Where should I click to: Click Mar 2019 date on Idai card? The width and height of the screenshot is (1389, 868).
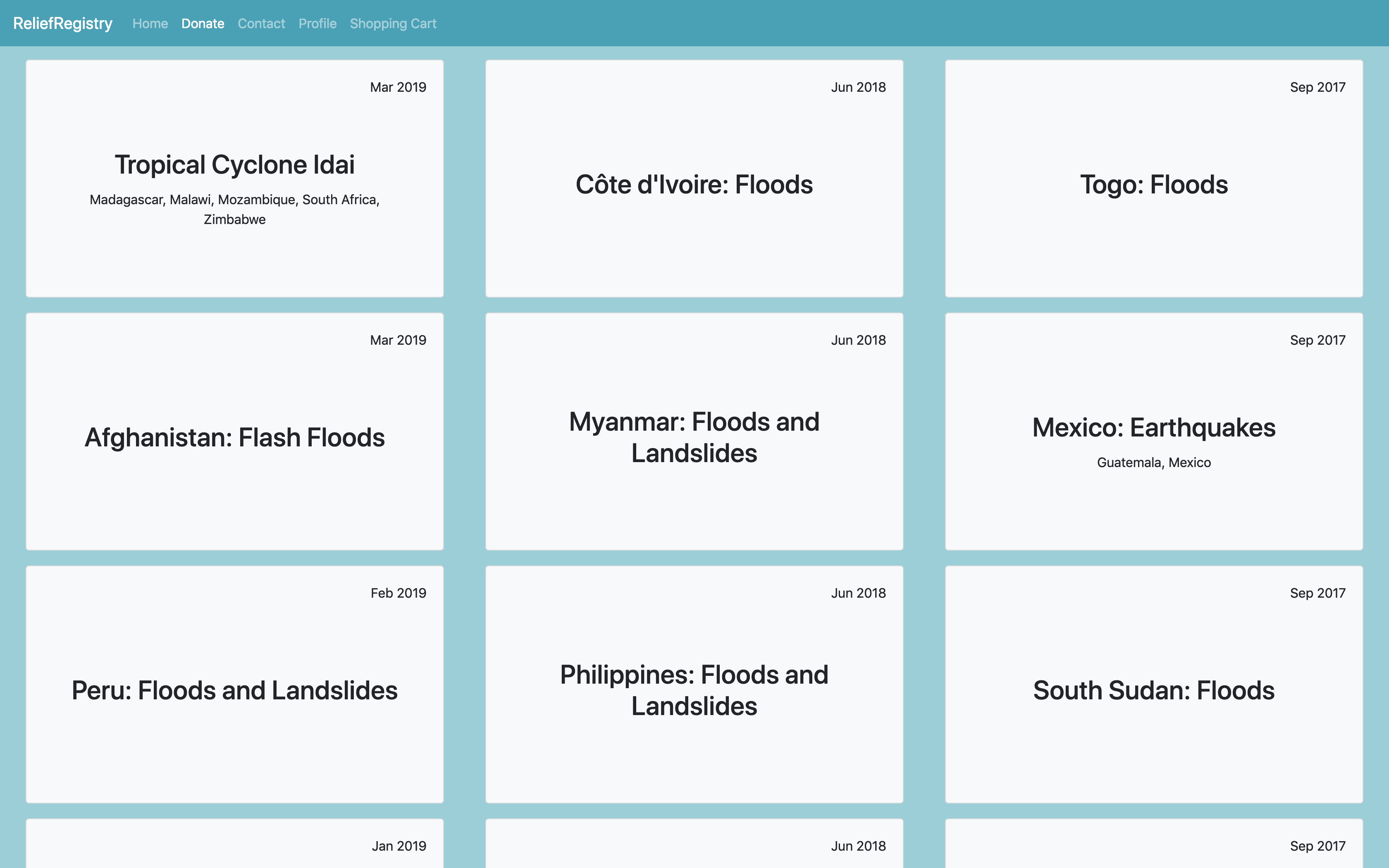tap(398, 87)
